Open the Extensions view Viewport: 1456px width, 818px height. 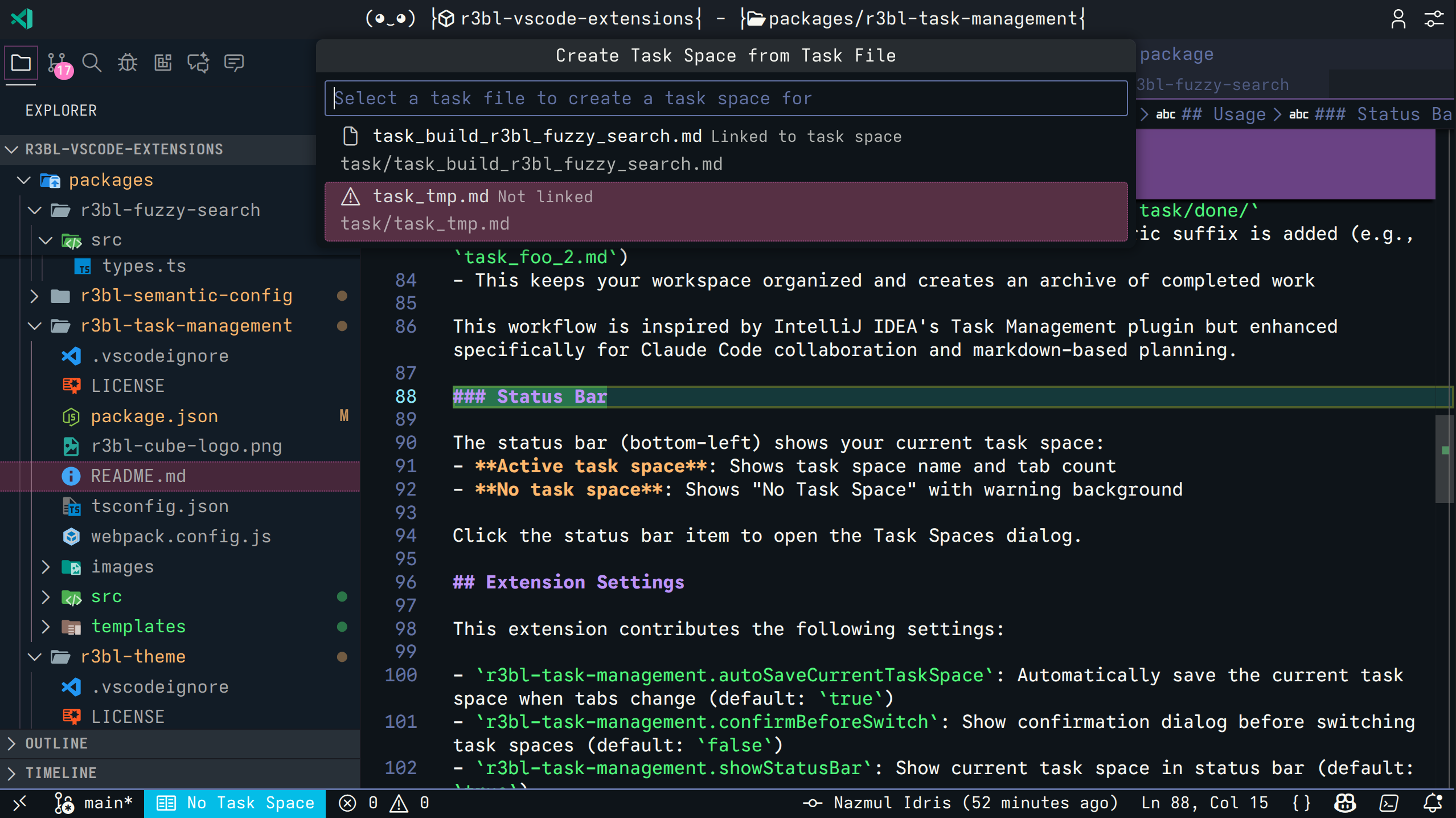163,63
